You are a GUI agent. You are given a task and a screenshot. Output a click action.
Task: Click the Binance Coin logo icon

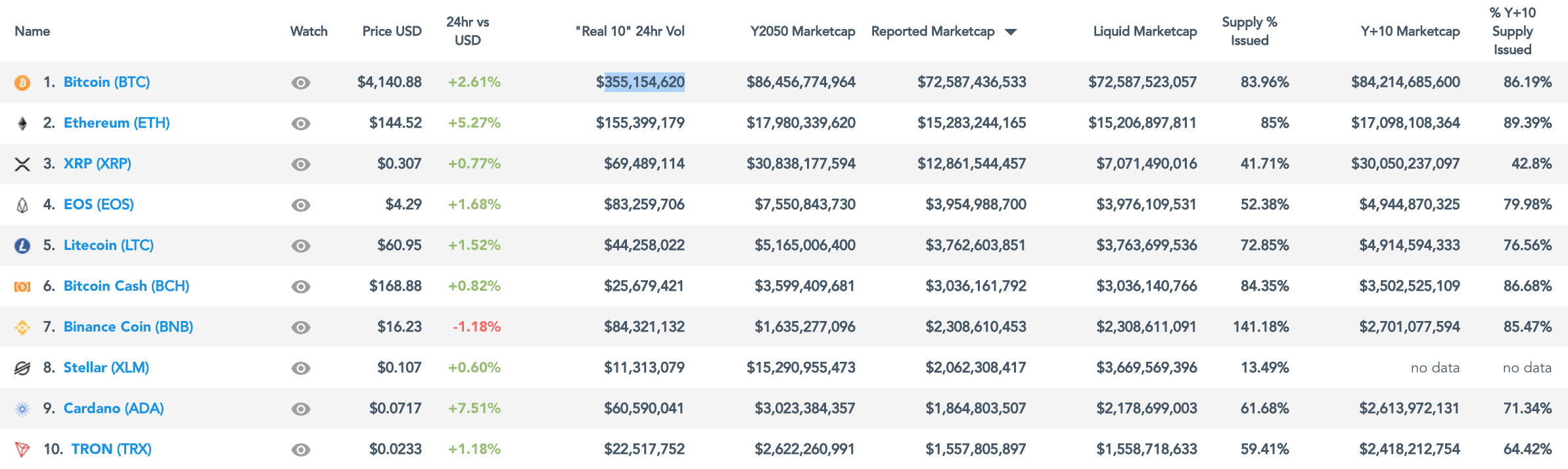[22, 328]
